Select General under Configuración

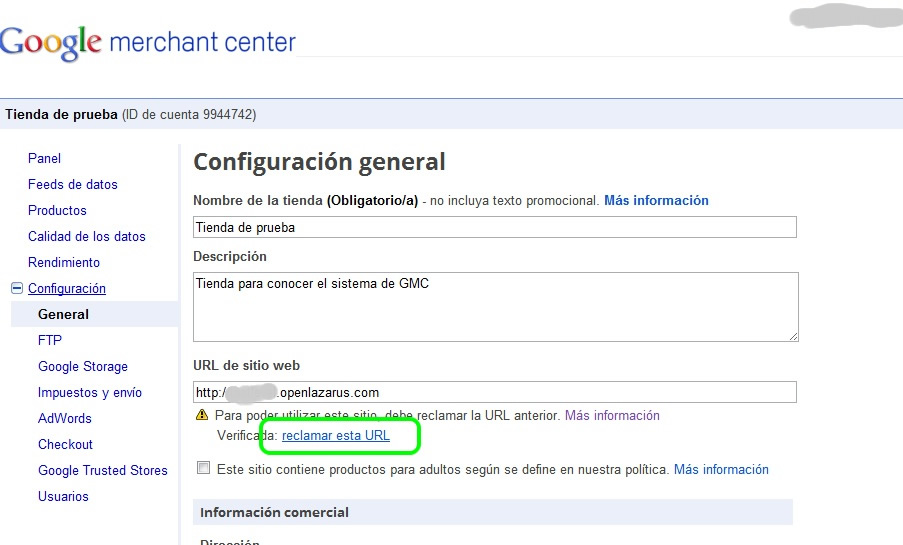point(63,315)
